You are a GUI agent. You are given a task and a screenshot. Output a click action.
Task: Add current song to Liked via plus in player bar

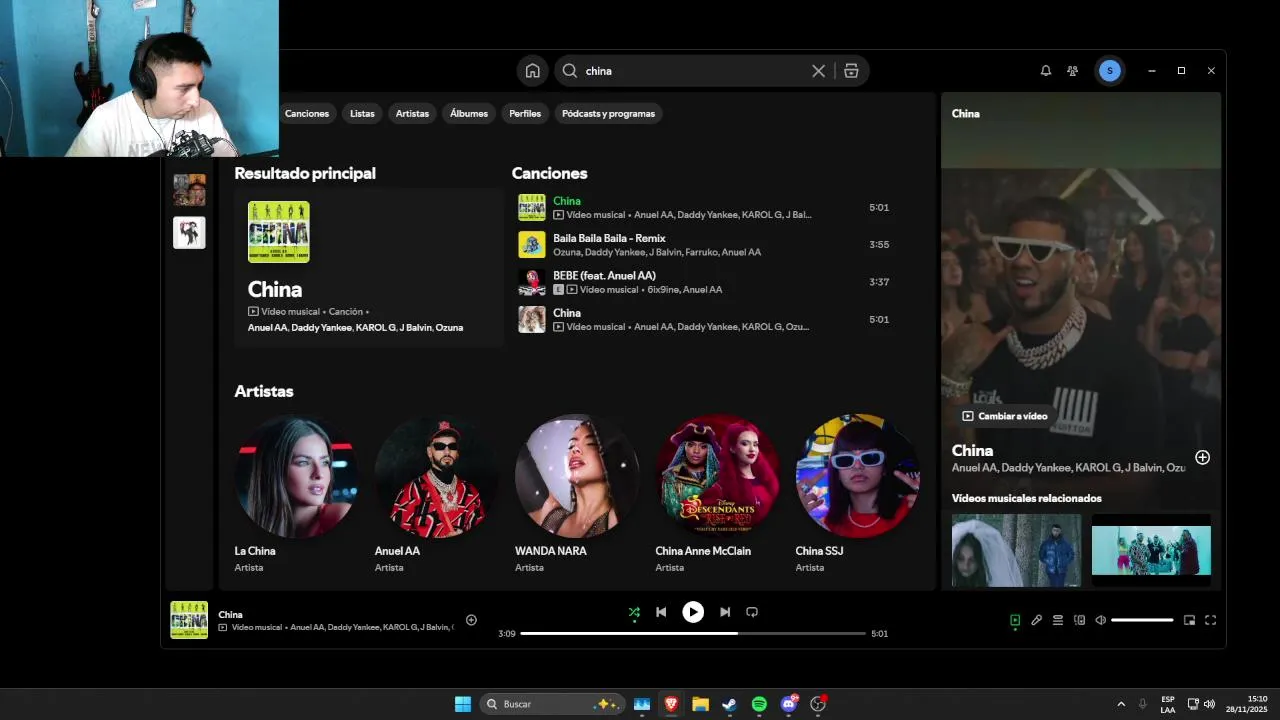(471, 620)
